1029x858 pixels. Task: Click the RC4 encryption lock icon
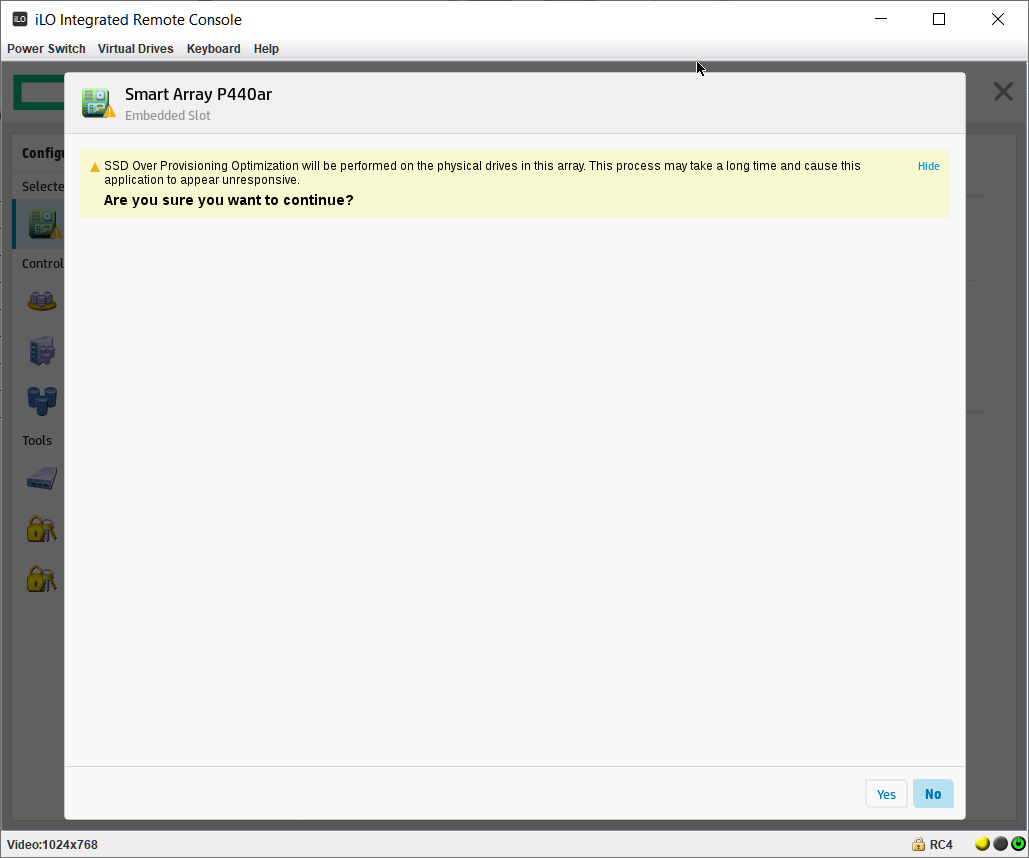(918, 844)
